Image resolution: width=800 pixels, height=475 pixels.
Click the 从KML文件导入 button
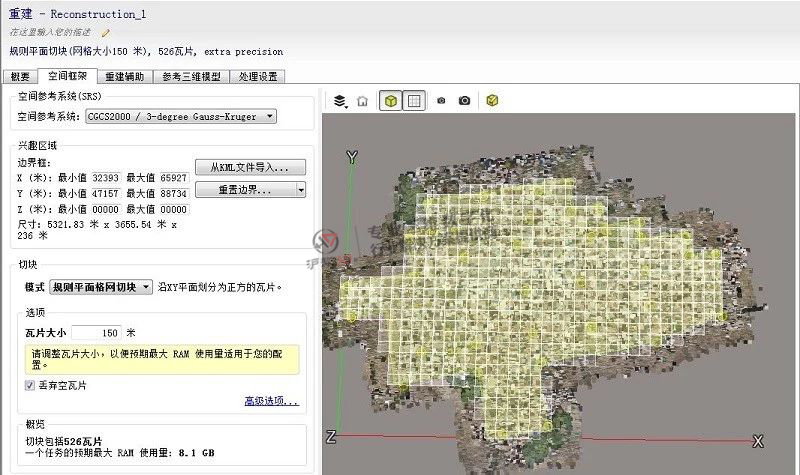tap(250, 167)
